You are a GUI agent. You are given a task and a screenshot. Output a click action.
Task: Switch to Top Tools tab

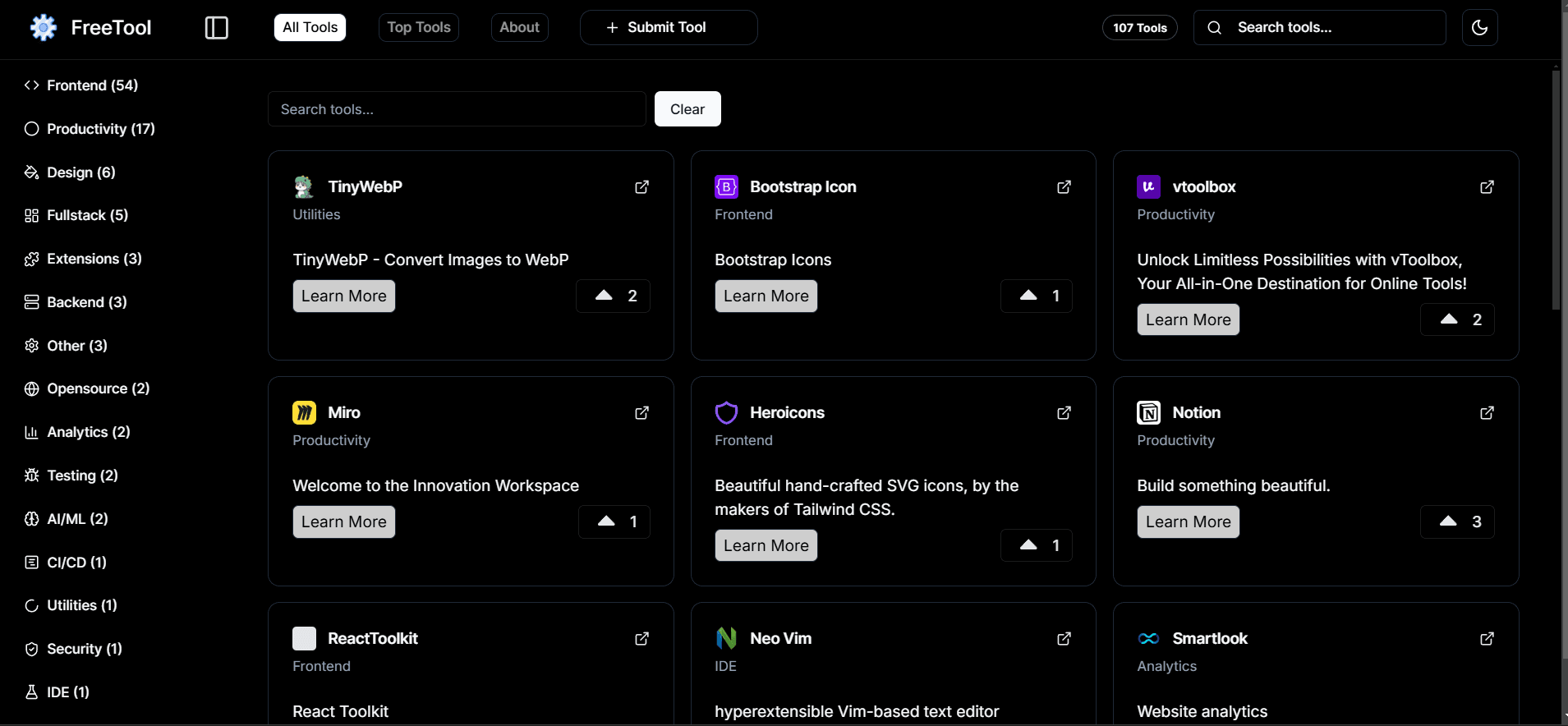click(x=418, y=27)
